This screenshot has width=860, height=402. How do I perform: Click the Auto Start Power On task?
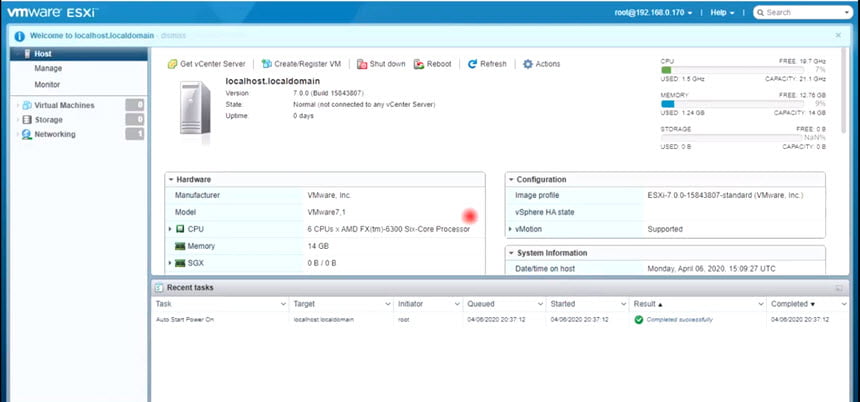click(185, 319)
